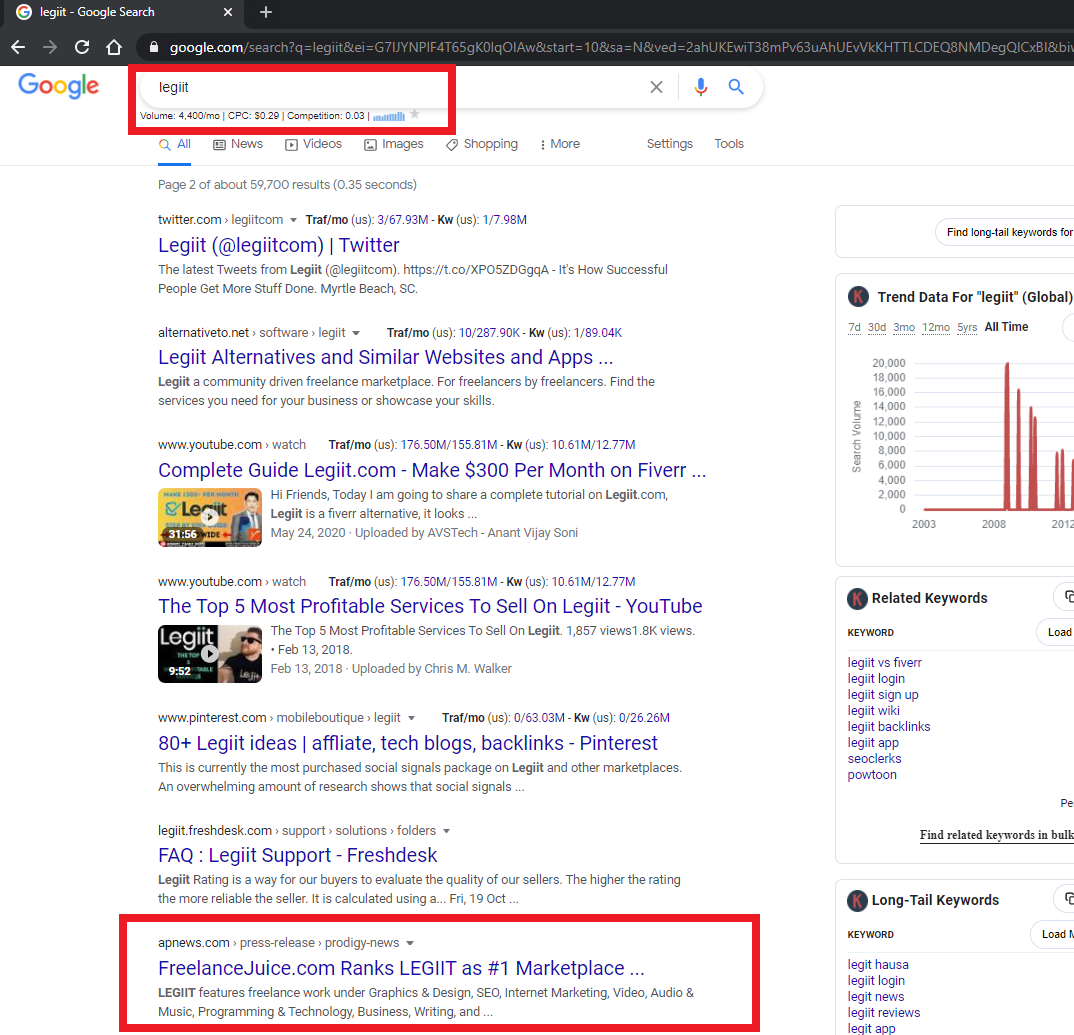Open related keyword seoclerks
The image size is (1074, 1035).
[x=874, y=758]
